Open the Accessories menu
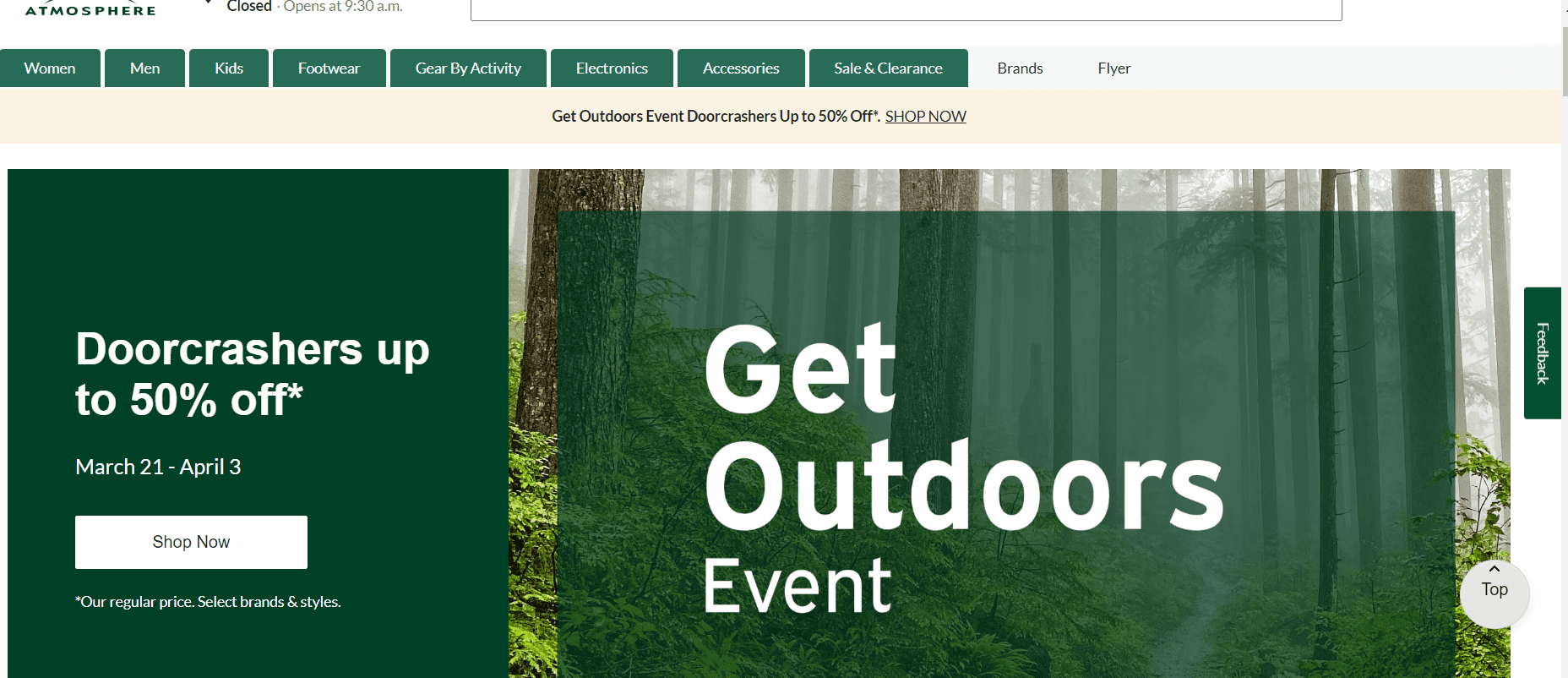The width and height of the screenshot is (1568, 678). [x=741, y=68]
